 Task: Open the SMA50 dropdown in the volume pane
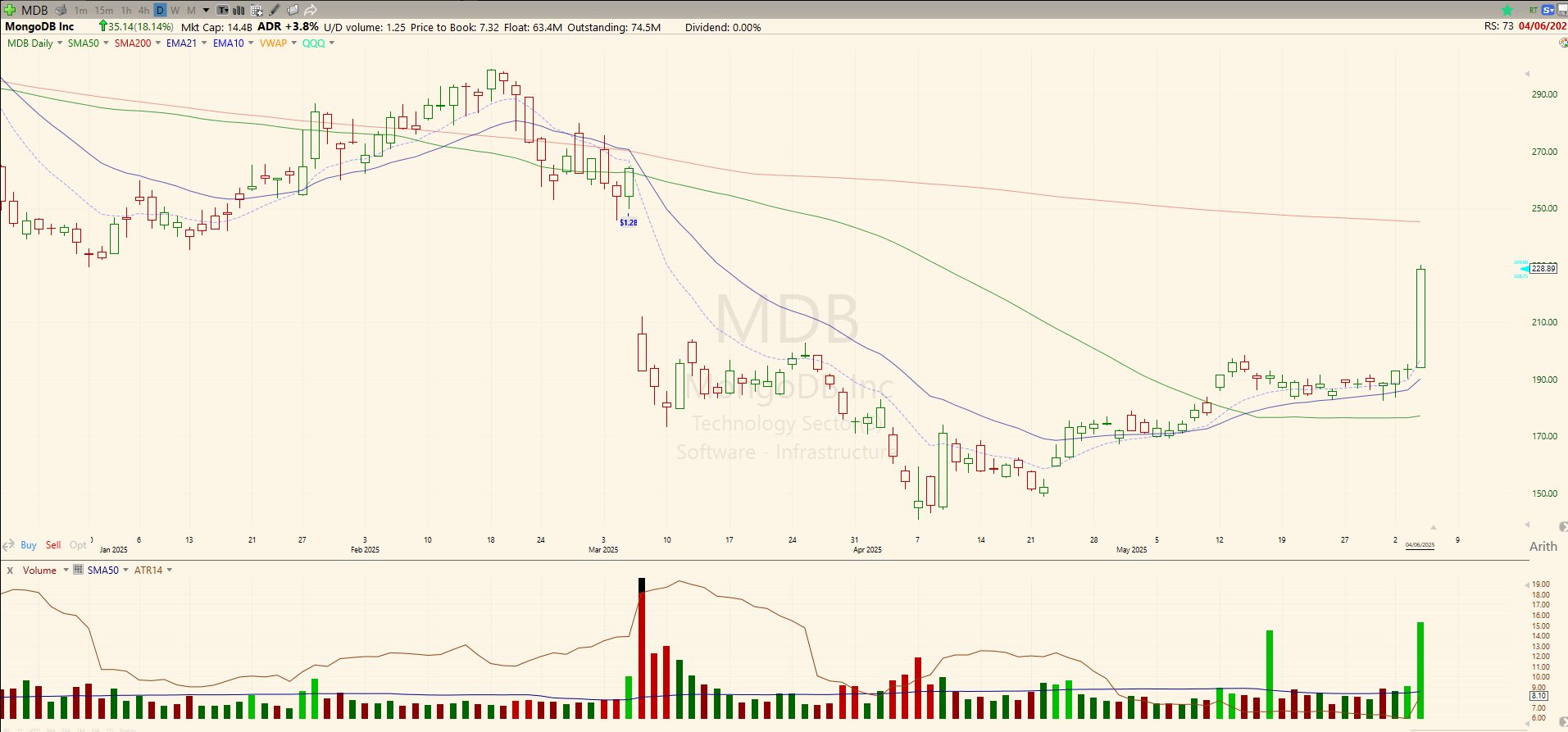coord(125,570)
